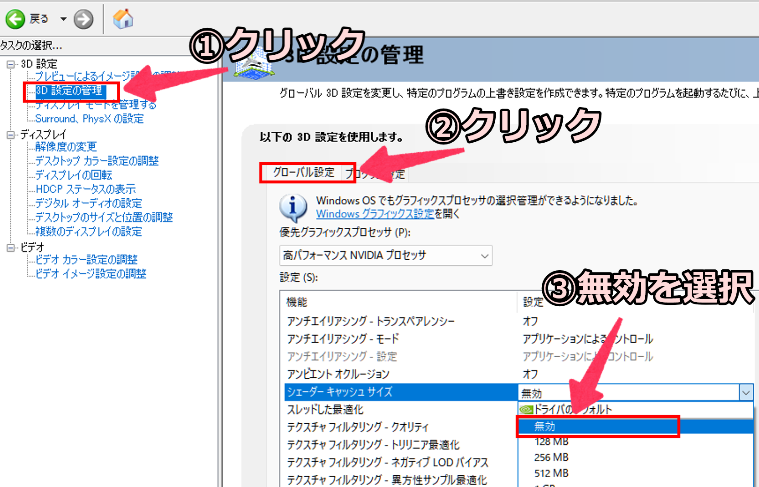The width and height of the screenshot is (759, 487).
Task: Choose 256 MB in shader cache list
Action: pos(552,458)
